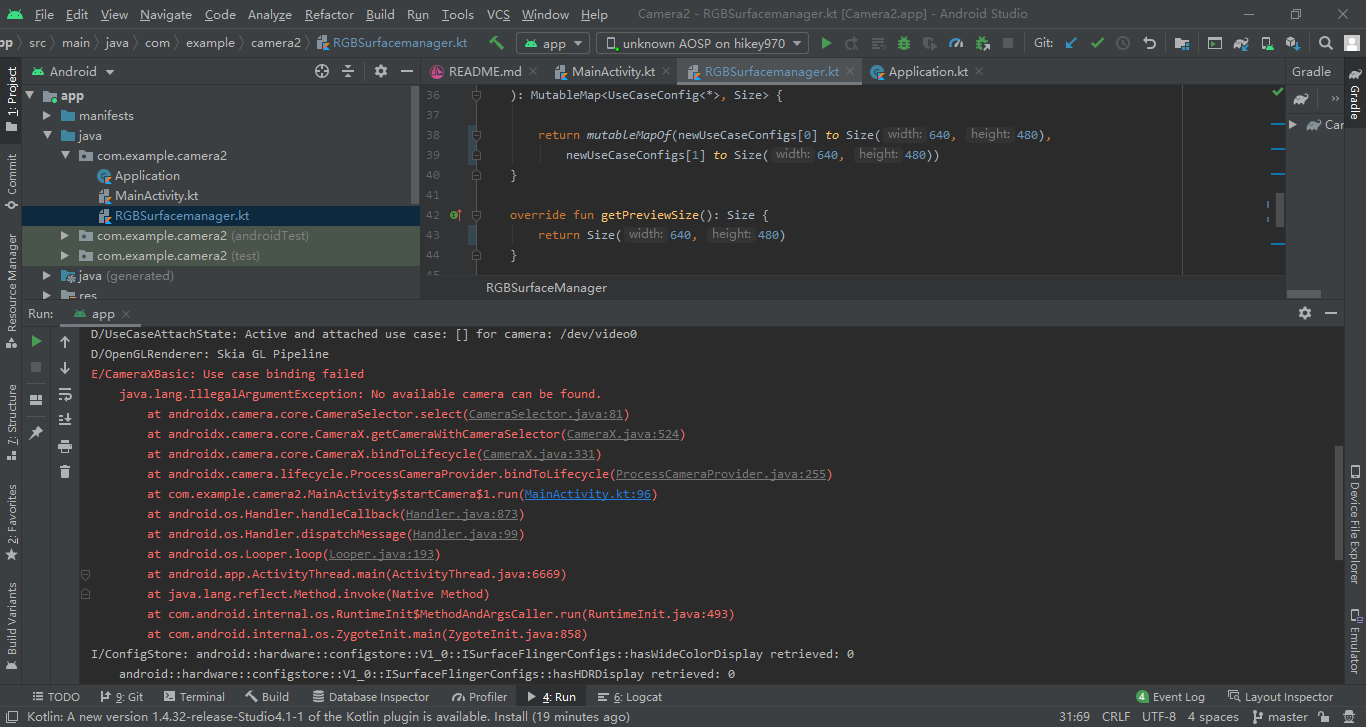Pin the Run tab with the pin icon
Screen dimensions: 1366x727
click(36, 432)
